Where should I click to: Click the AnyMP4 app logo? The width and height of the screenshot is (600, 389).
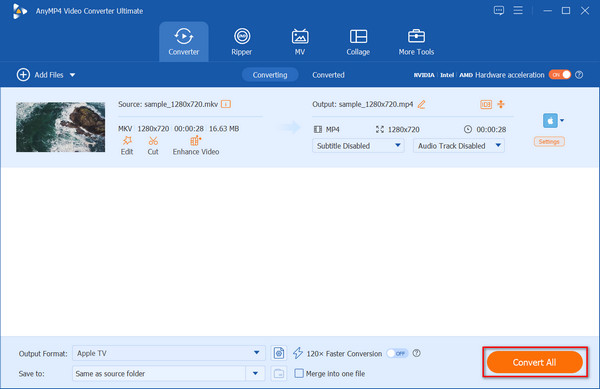tap(19, 11)
